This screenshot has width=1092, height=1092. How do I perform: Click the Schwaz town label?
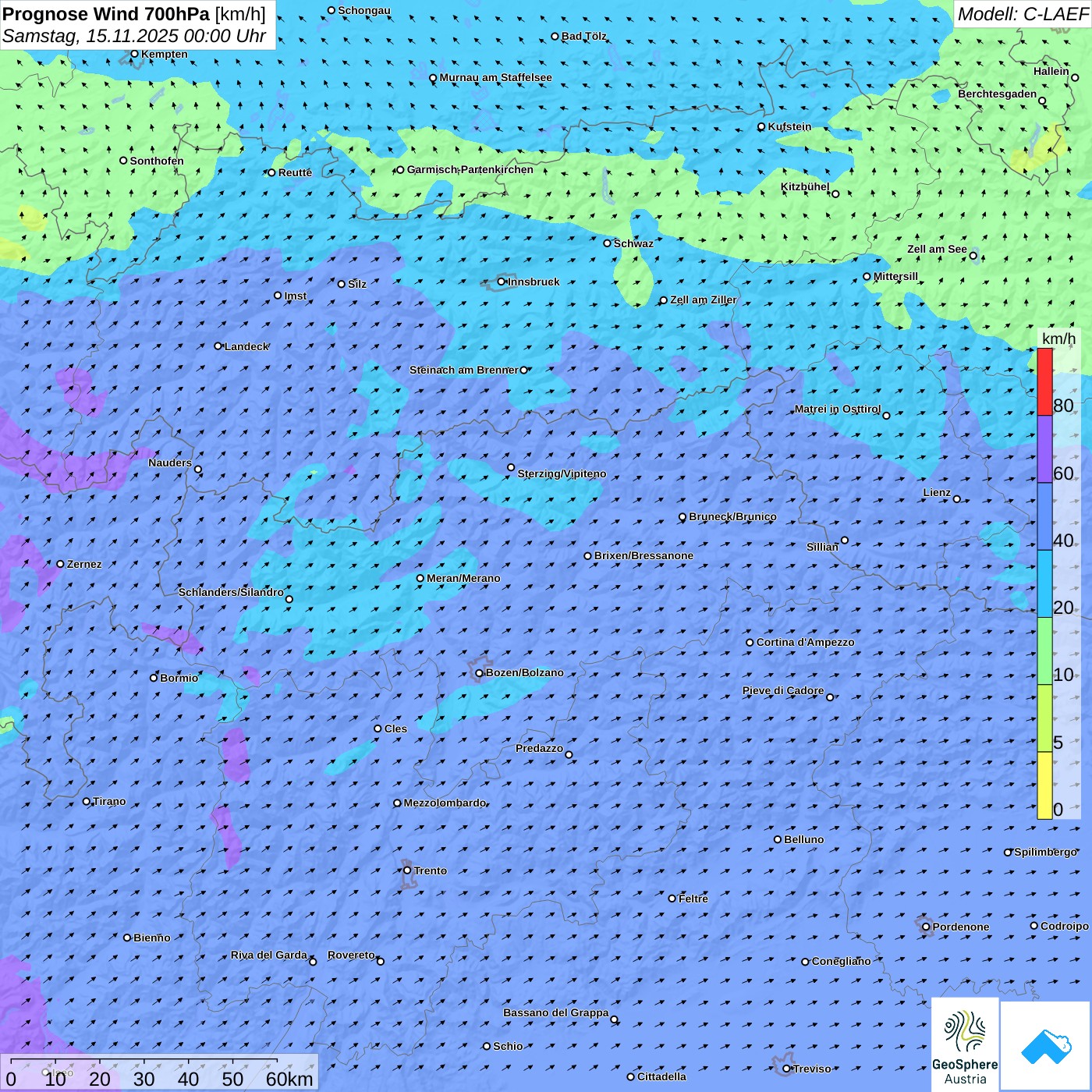[633, 243]
